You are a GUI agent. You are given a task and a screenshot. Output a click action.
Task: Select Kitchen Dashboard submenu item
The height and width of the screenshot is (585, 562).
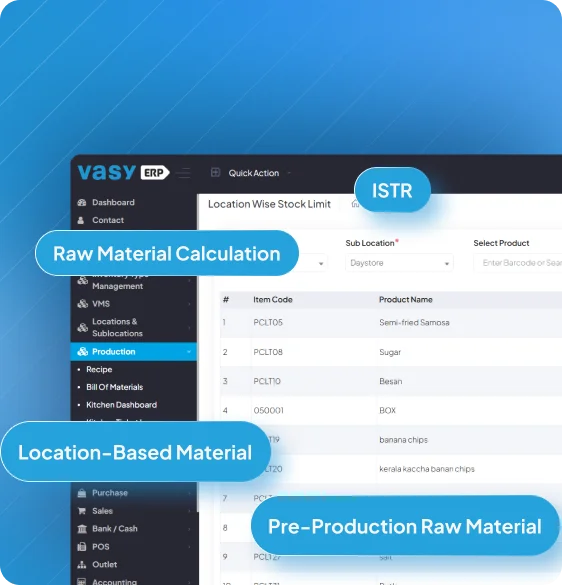pyautogui.click(x=122, y=405)
